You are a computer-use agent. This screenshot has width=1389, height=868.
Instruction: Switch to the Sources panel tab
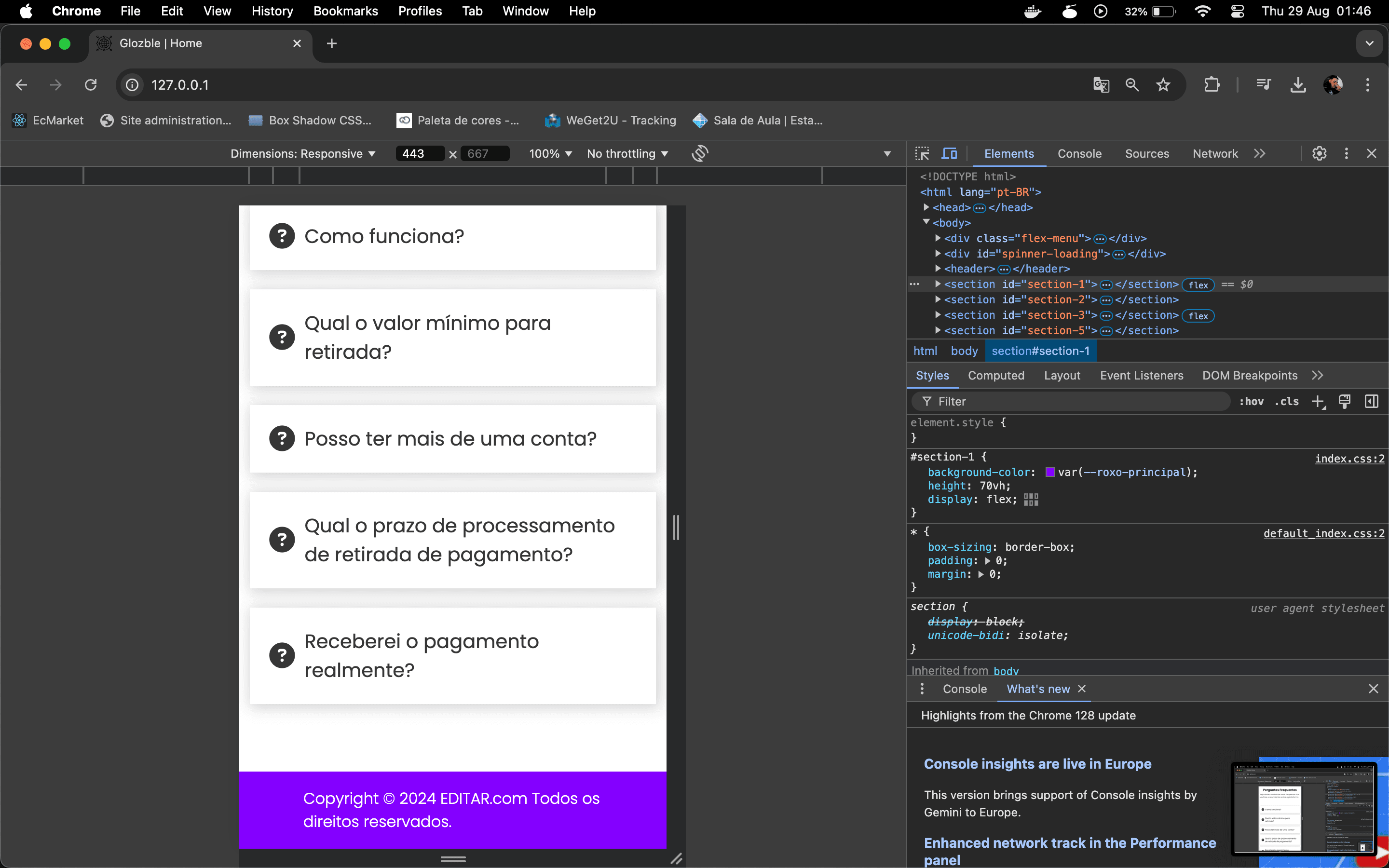[x=1147, y=154]
